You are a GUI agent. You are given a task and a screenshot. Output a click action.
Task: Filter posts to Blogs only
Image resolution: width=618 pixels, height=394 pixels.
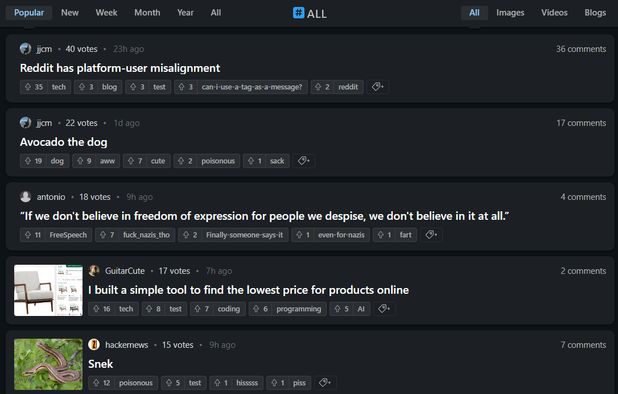595,13
